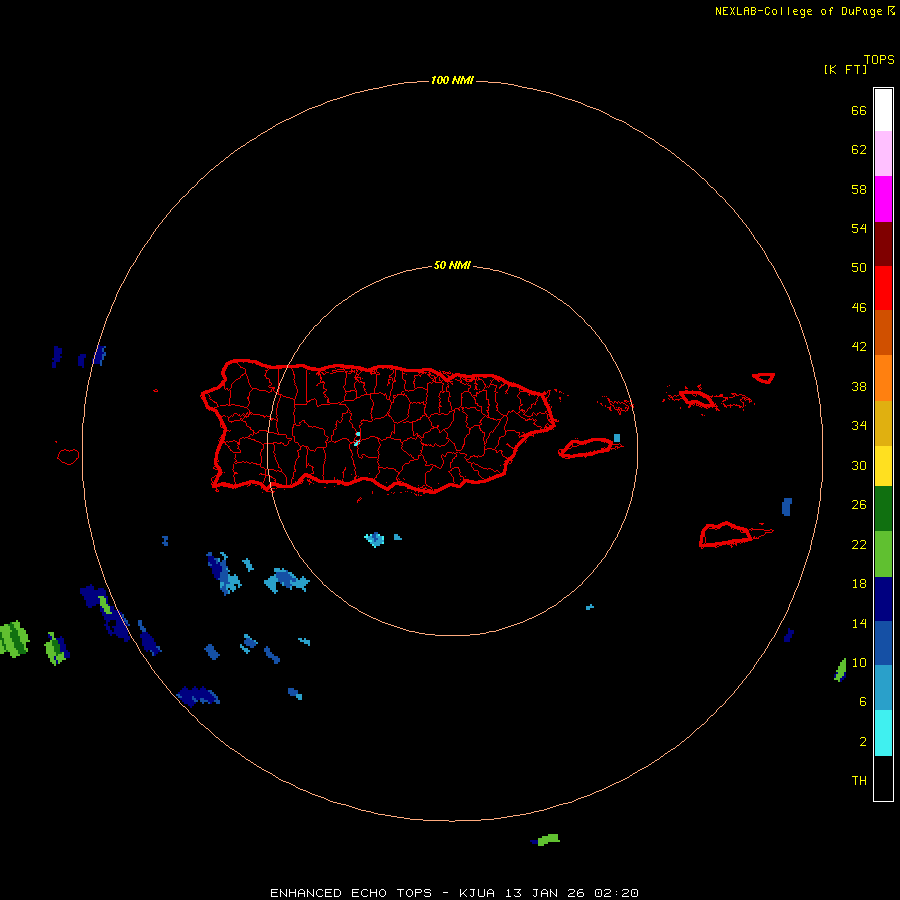Screen dimensions: 900x900
Task: Click the legend value 58
Action: click(859, 189)
